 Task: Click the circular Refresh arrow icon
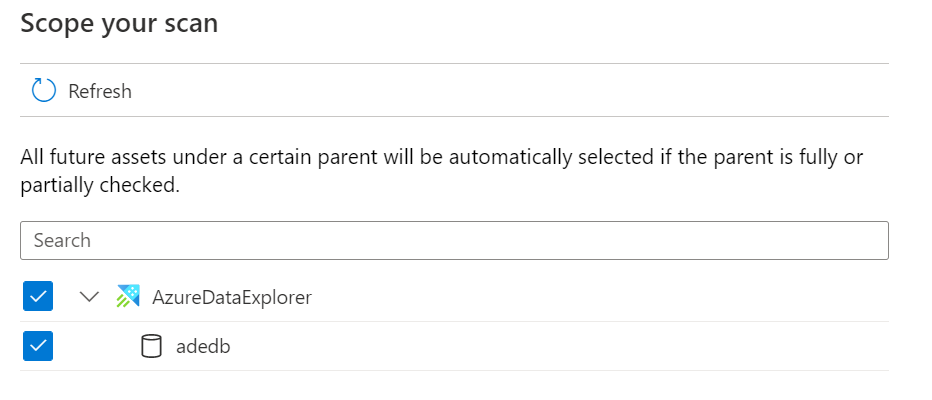pyautogui.click(x=43, y=90)
